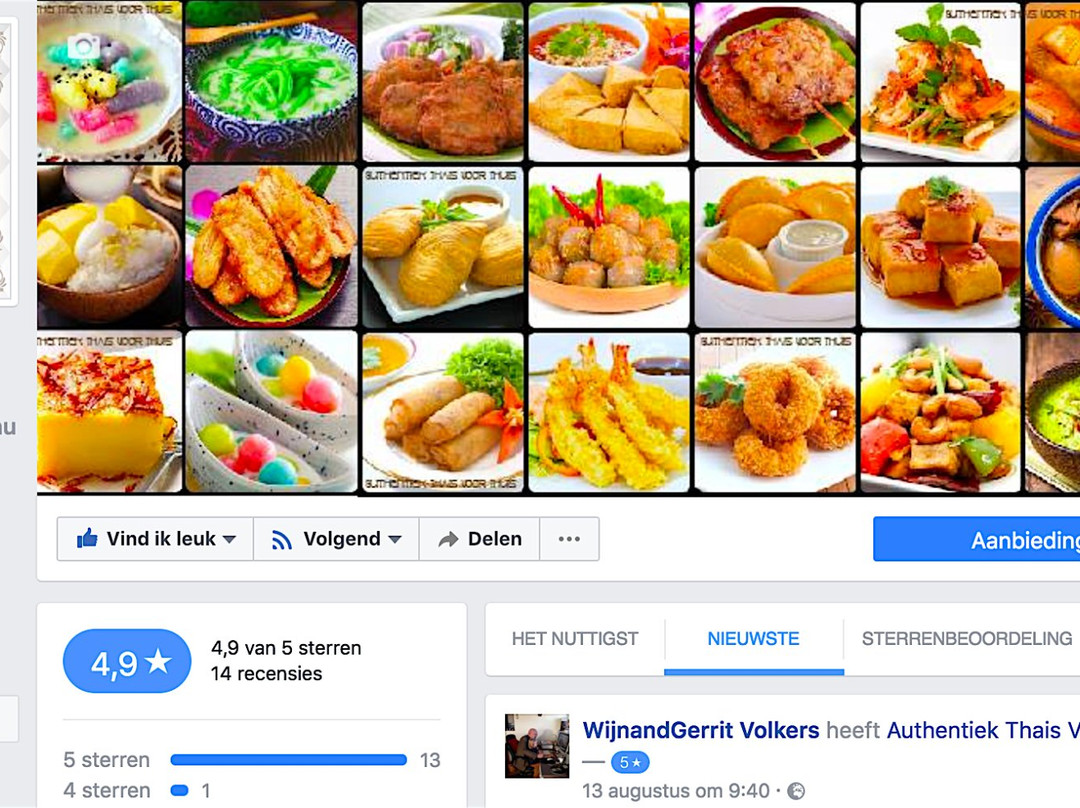Screen dimensions: 1080x808
Task: Click the globe privacy icon near review date
Action: click(x=796, y=791)
